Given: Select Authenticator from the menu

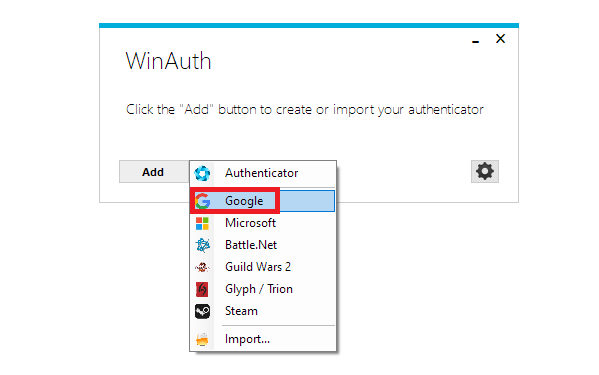Looking at the screenshot, I should tap(263, 173).
